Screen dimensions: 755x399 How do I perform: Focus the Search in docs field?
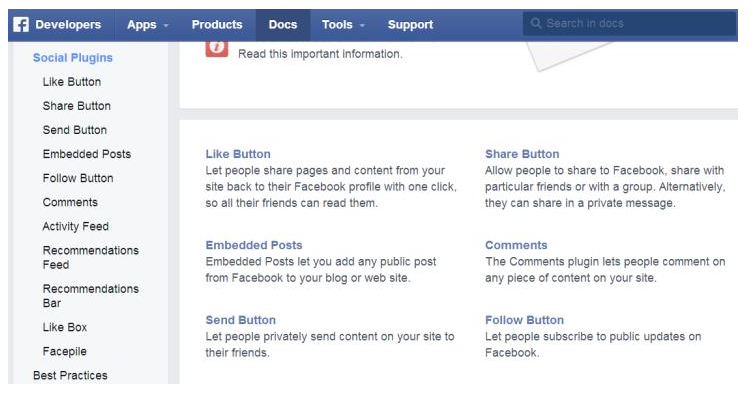point(629,24)
